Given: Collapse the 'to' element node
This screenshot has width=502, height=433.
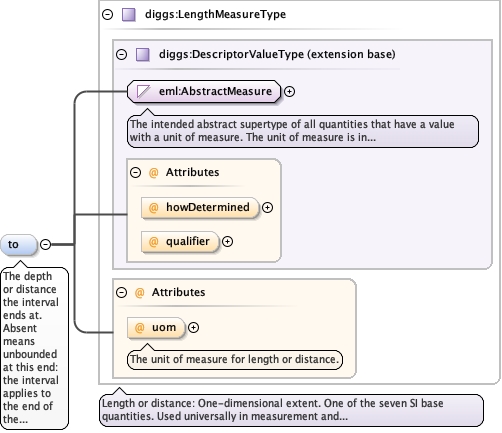Looking at the screenshot, I should click(45, 245).
